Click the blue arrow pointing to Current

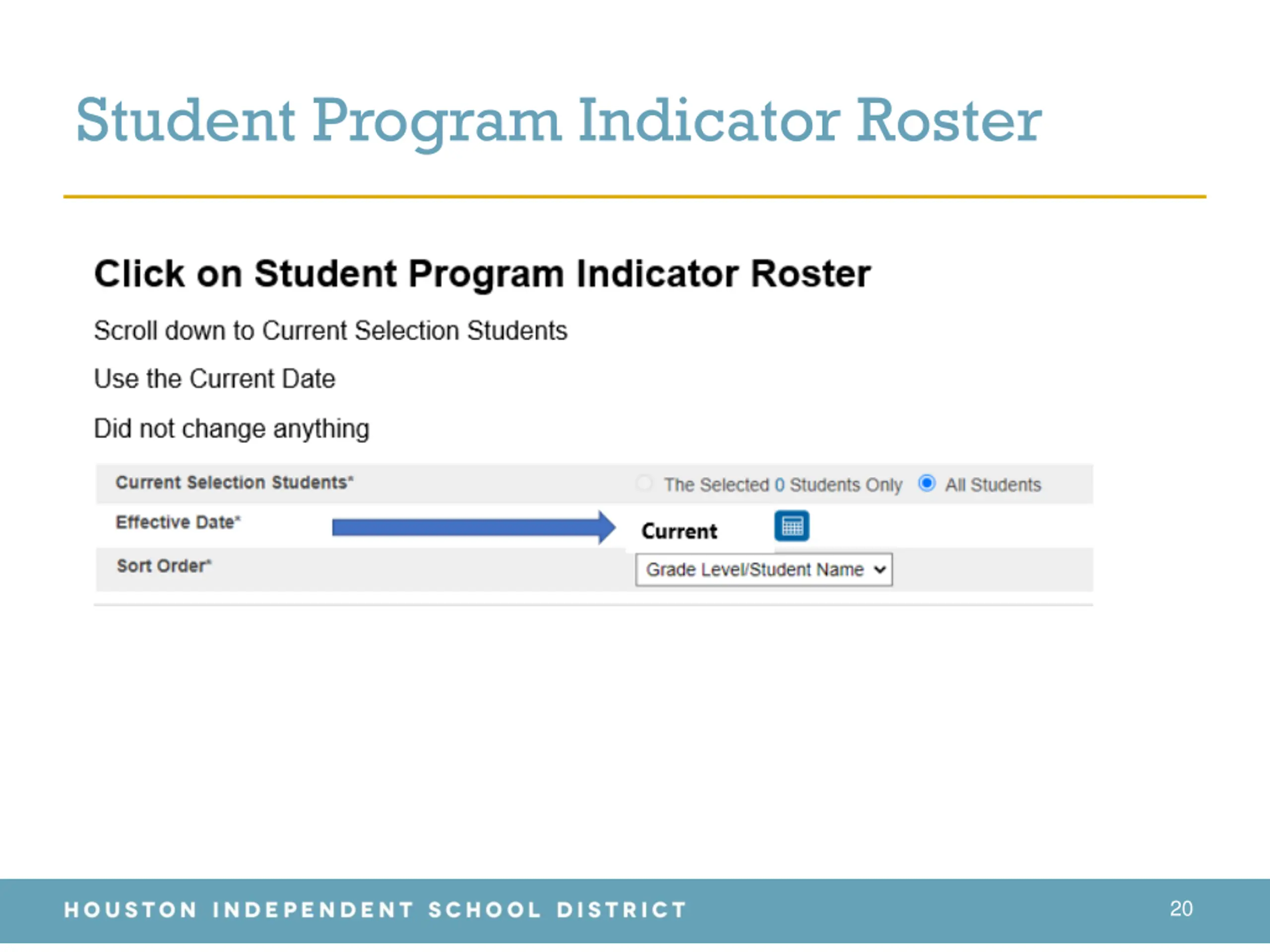tap(474, 527)
